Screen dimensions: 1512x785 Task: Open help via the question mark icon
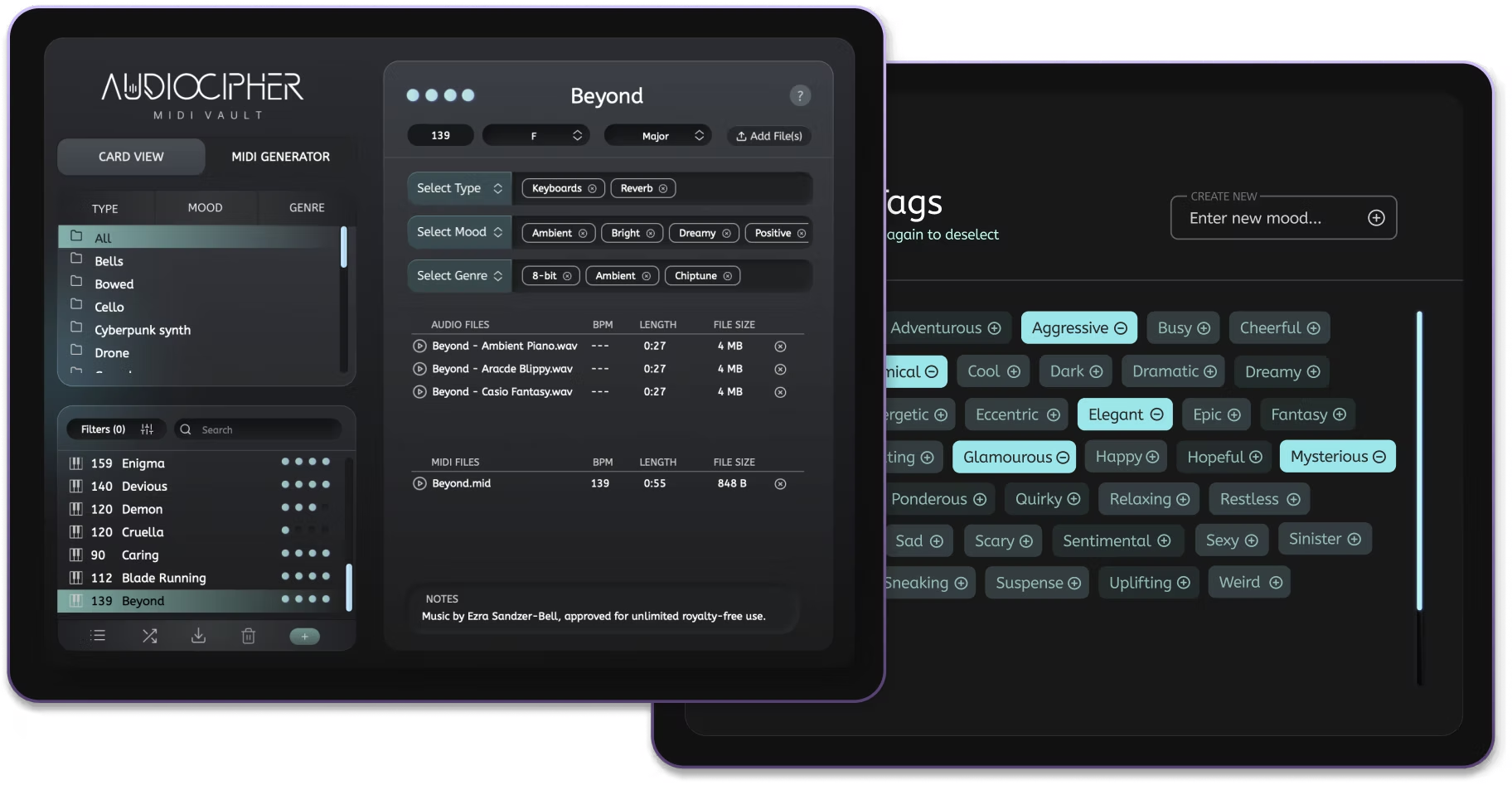(799, 95)
